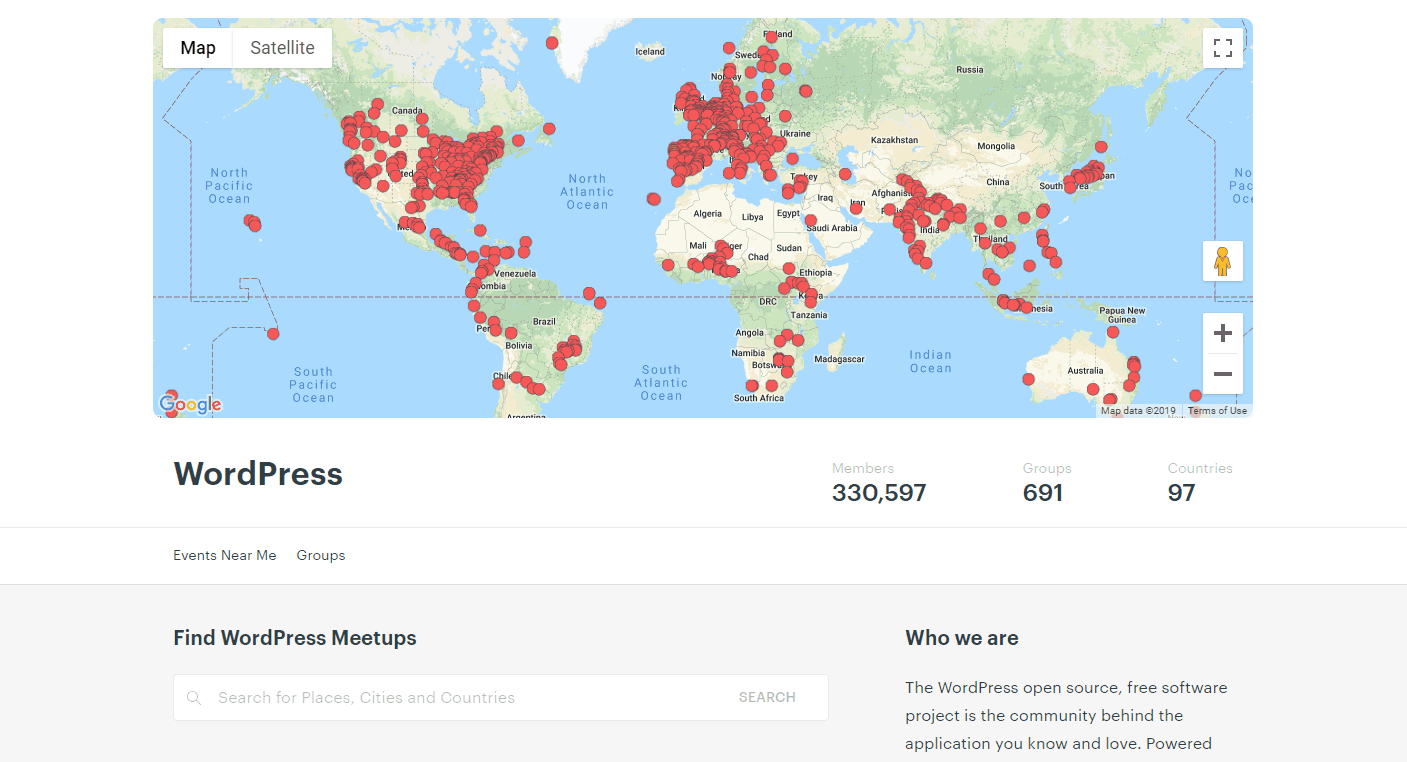This screenshot has height=762, width=1407.
Task: Click the North Atlantic Ocean map label
Action: pos(587,192)
